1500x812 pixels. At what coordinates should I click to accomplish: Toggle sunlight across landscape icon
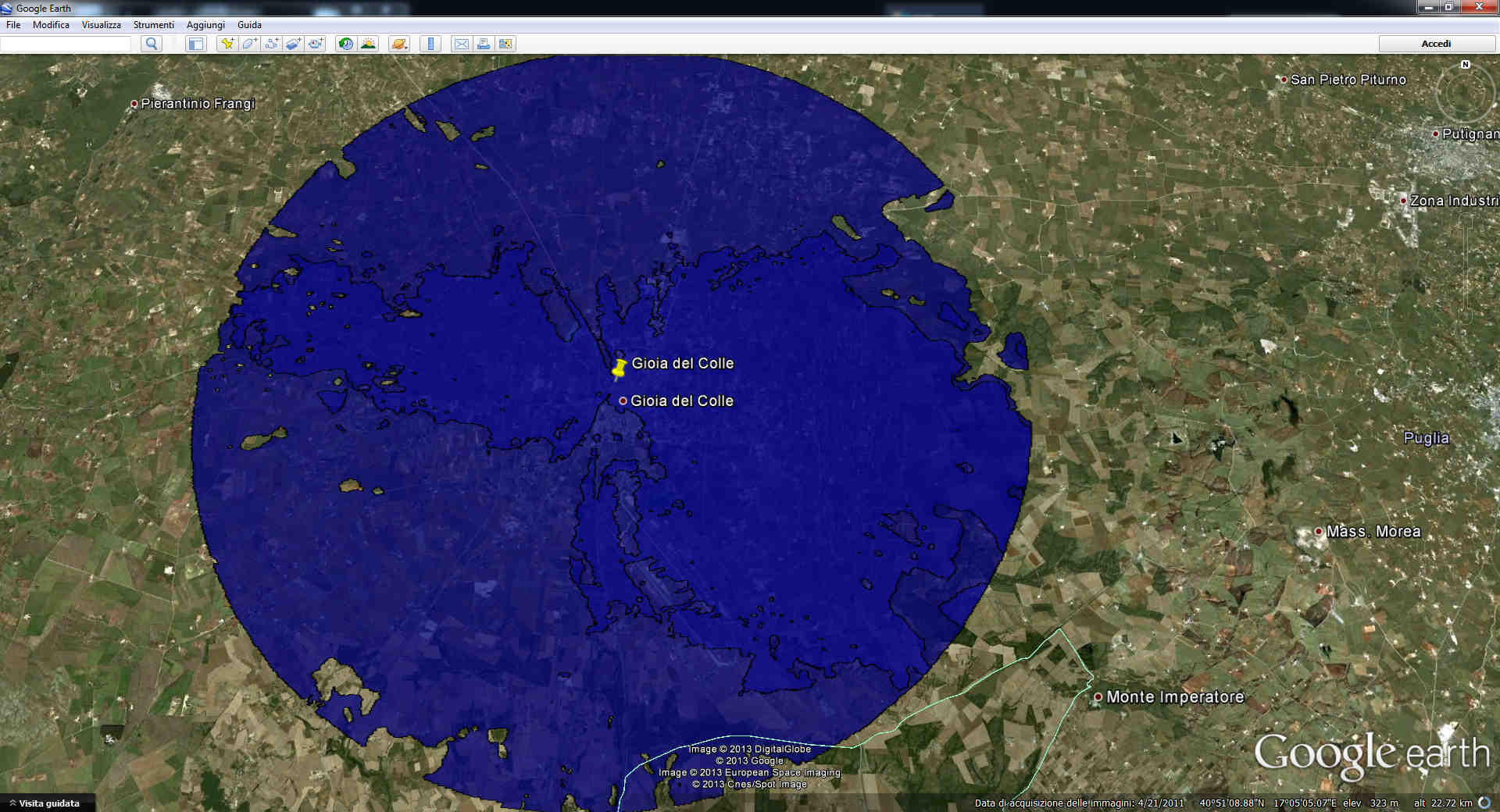(x=368, y=44)
